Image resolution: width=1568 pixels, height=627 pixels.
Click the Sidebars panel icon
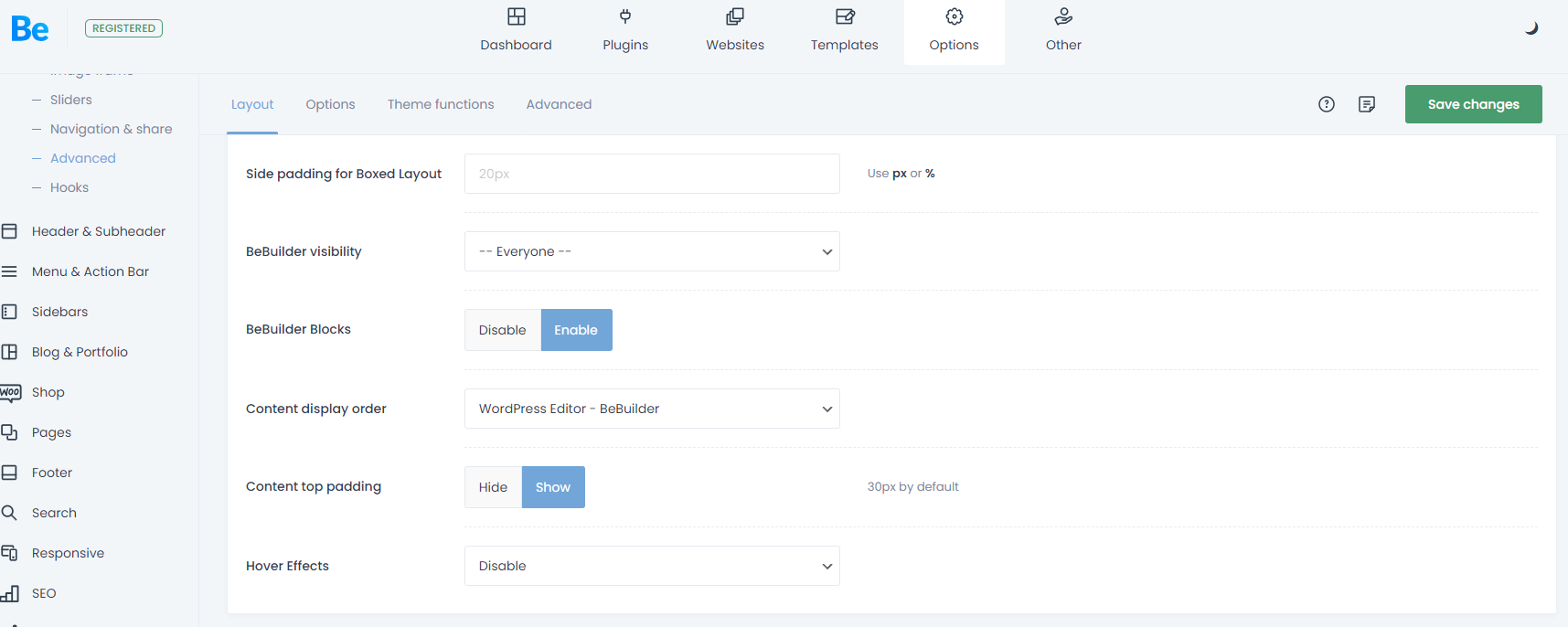click(x=9, y=312)
